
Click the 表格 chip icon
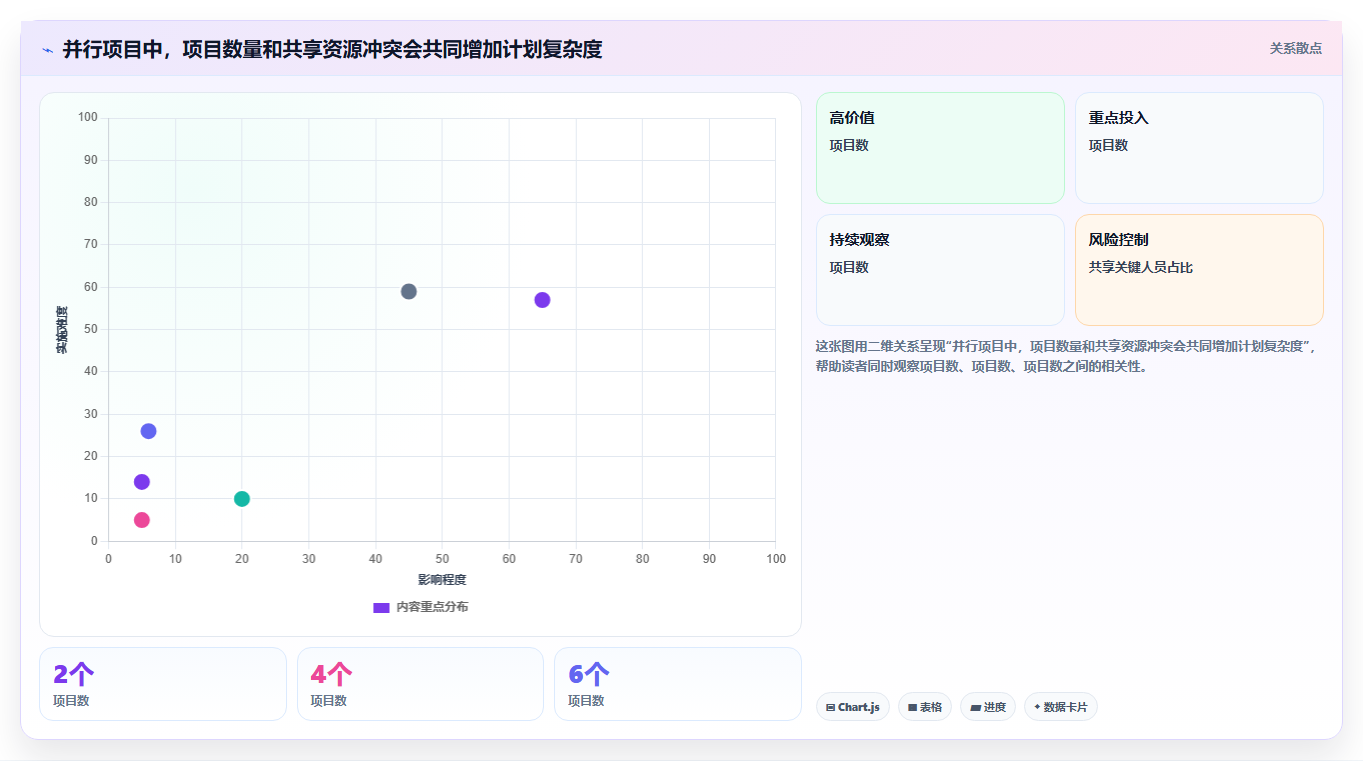point(913,707)
